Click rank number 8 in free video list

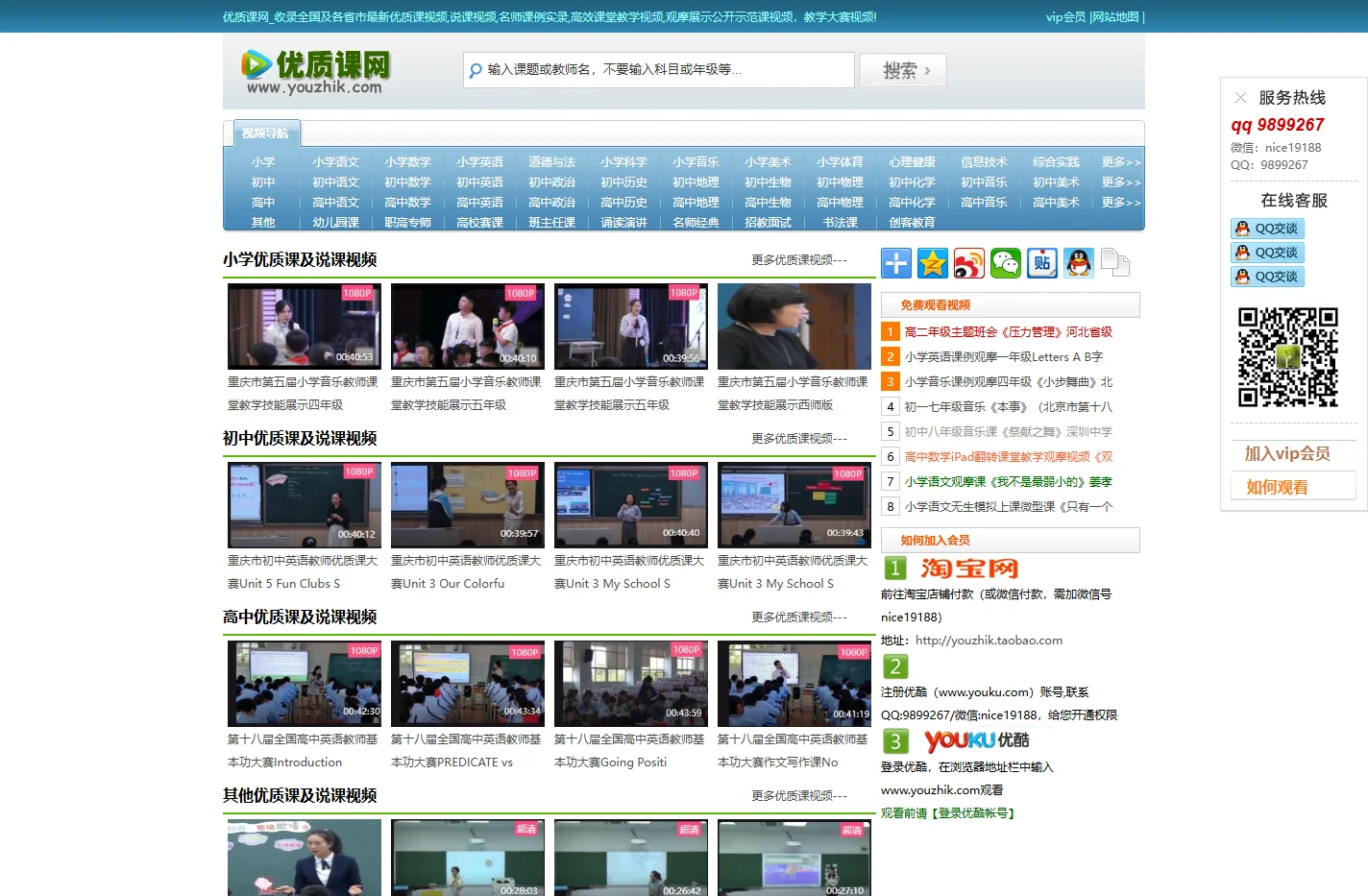coord(891,507)
